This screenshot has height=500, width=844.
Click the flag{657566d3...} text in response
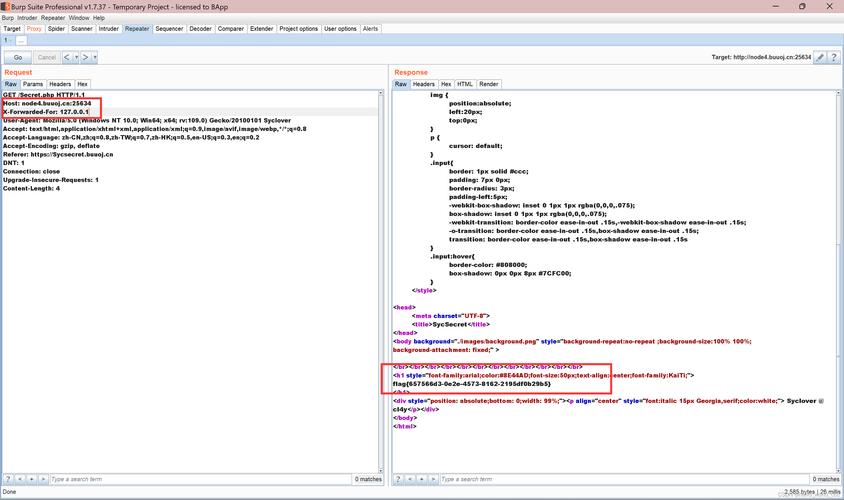[x=472, y=384]
